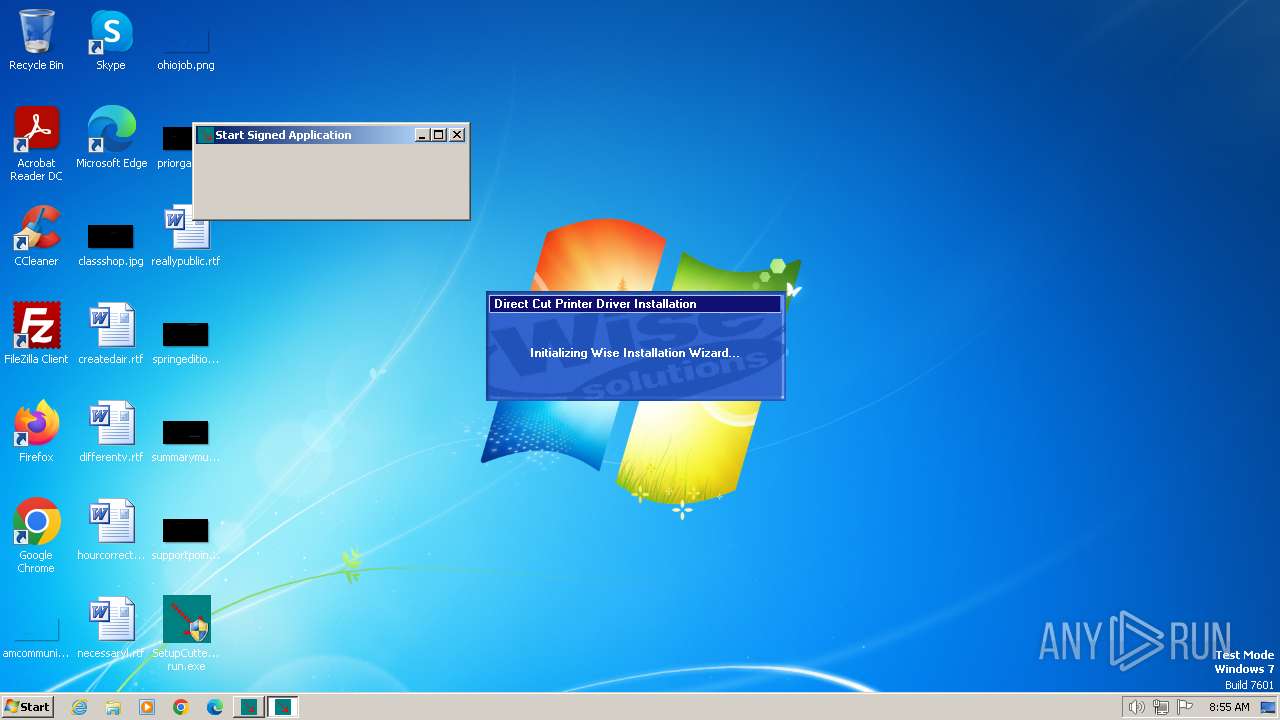Open Windows Explorer from taskbar
This screenshot has width=1280, height=720.
pyautogui.click(x=113, y=707)
